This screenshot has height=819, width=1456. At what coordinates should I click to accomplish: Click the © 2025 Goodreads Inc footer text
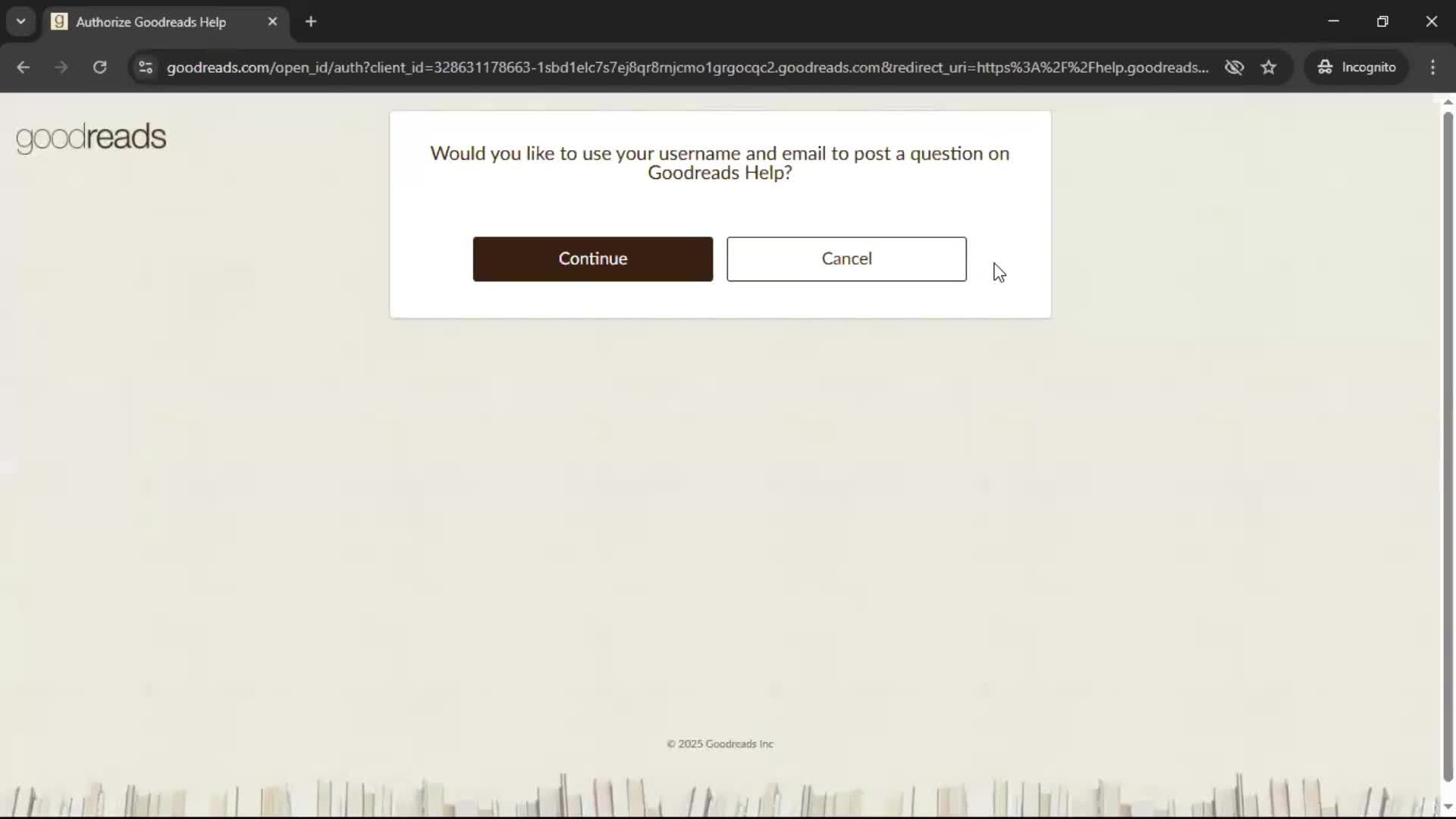point(720,744)
